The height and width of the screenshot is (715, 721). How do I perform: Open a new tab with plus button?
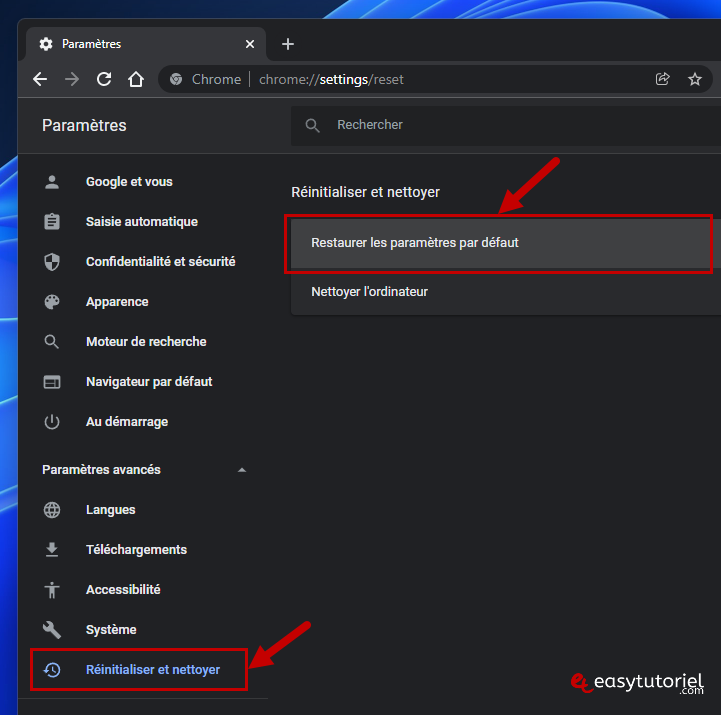click(x=288, y=44)
